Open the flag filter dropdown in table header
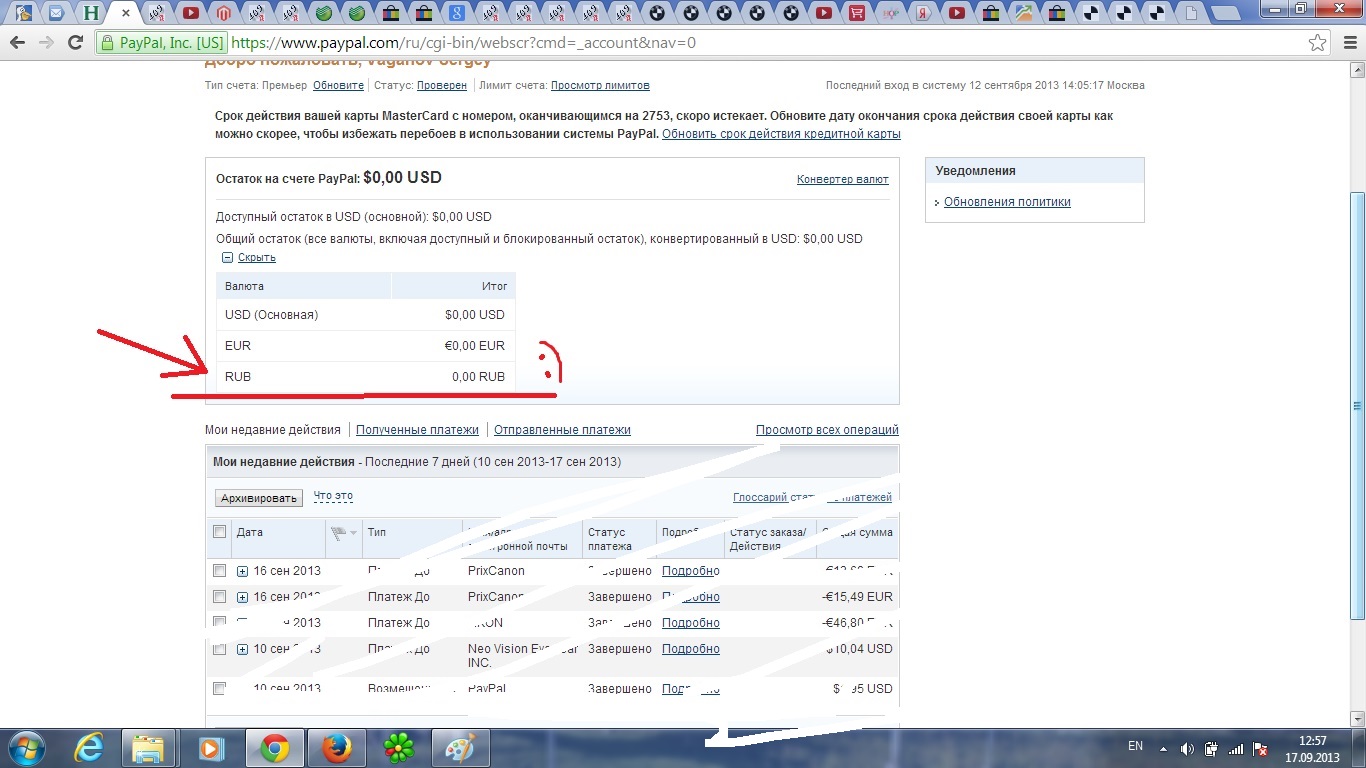 [343, 533]
